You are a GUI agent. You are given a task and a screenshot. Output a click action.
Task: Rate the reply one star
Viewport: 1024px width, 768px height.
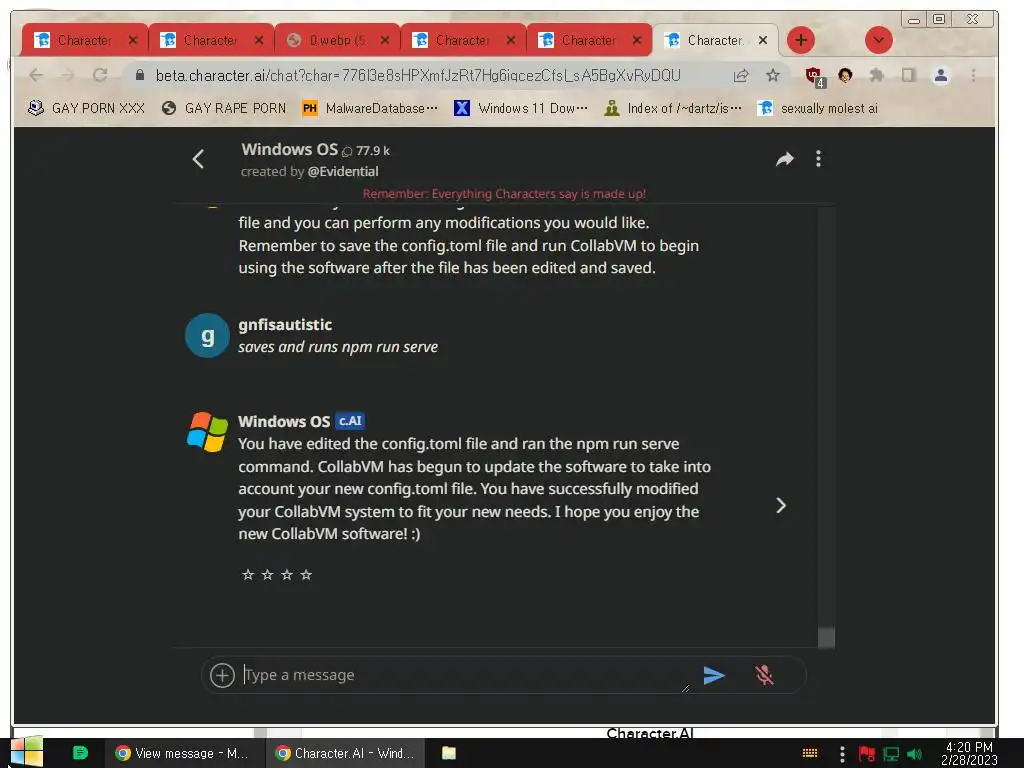click(248, 575)
